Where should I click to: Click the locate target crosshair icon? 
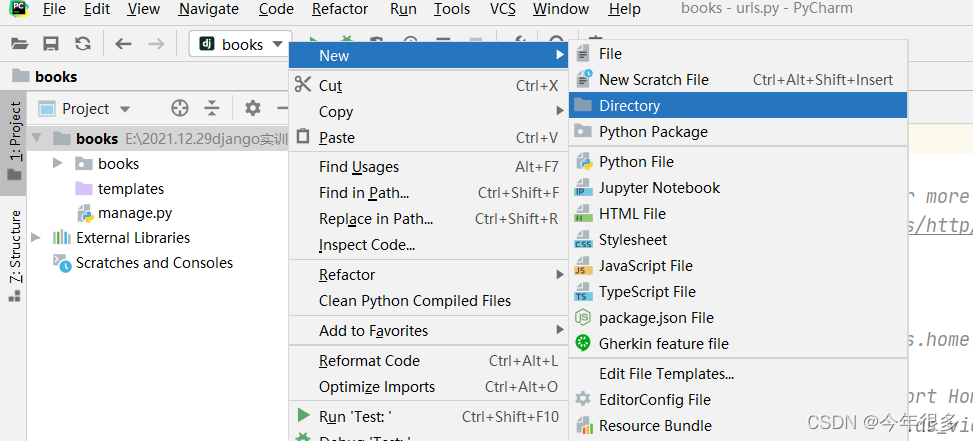[179, 109]
